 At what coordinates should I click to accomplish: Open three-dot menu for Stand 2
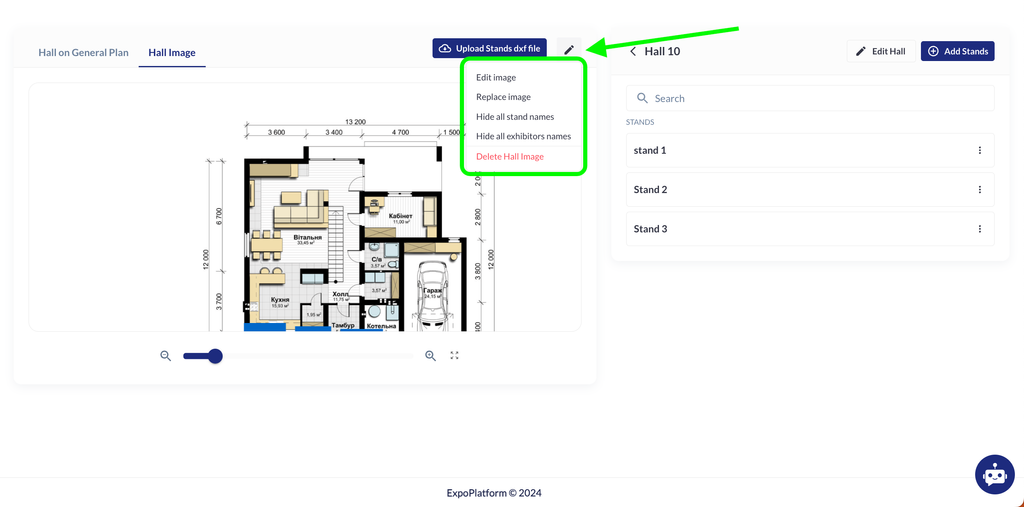coord(979,190)
